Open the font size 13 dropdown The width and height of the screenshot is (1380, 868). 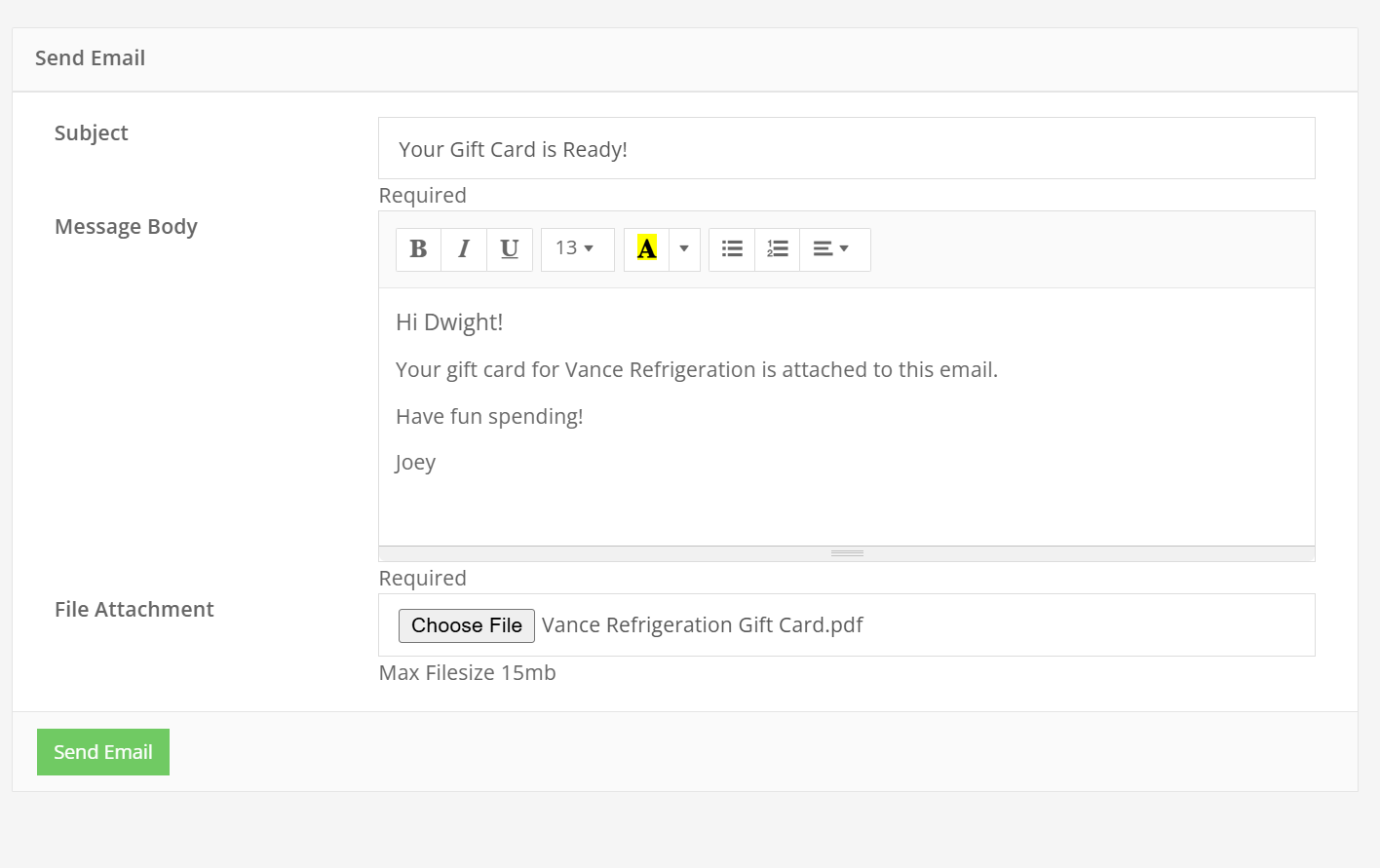point(577,249)
